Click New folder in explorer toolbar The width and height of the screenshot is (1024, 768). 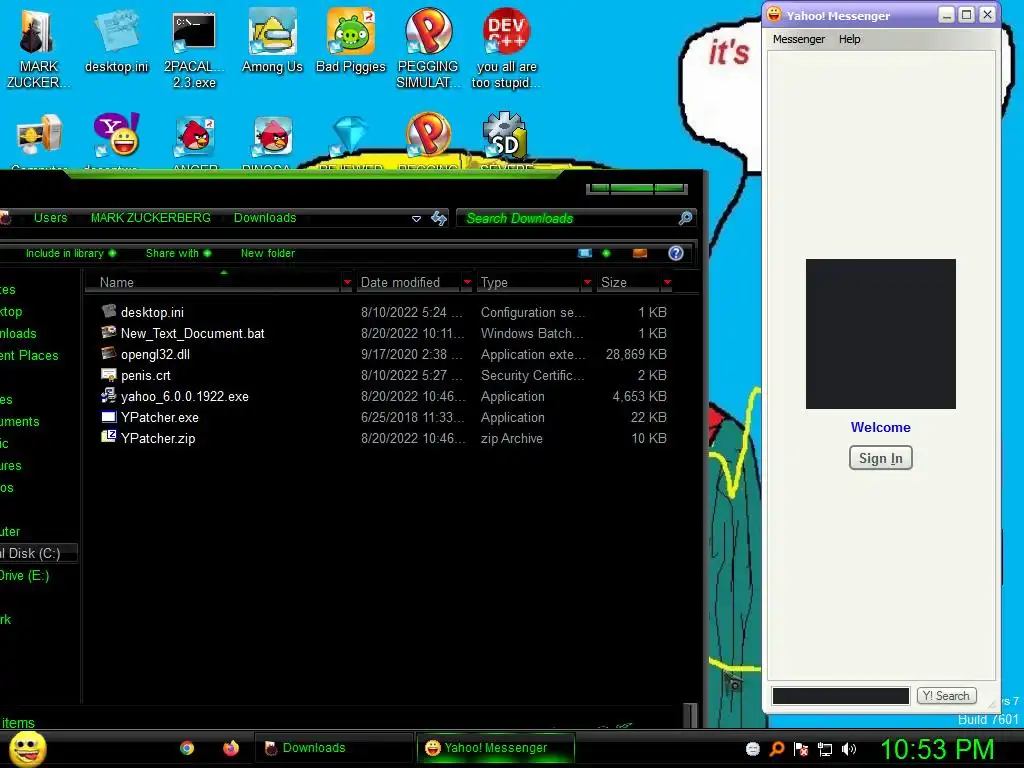coord(268,253)
